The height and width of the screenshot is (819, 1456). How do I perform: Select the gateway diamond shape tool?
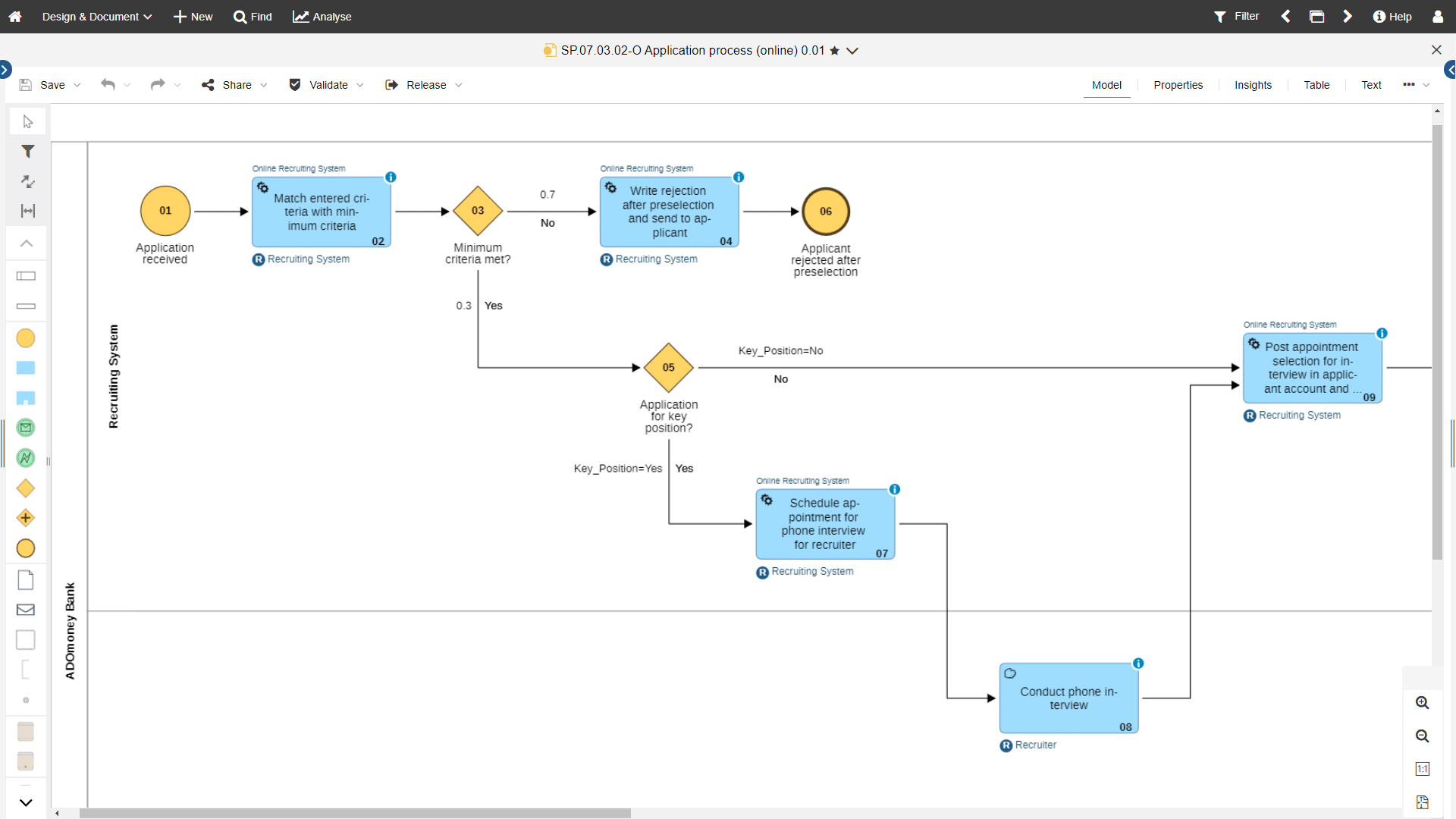(x=25, y=488)
